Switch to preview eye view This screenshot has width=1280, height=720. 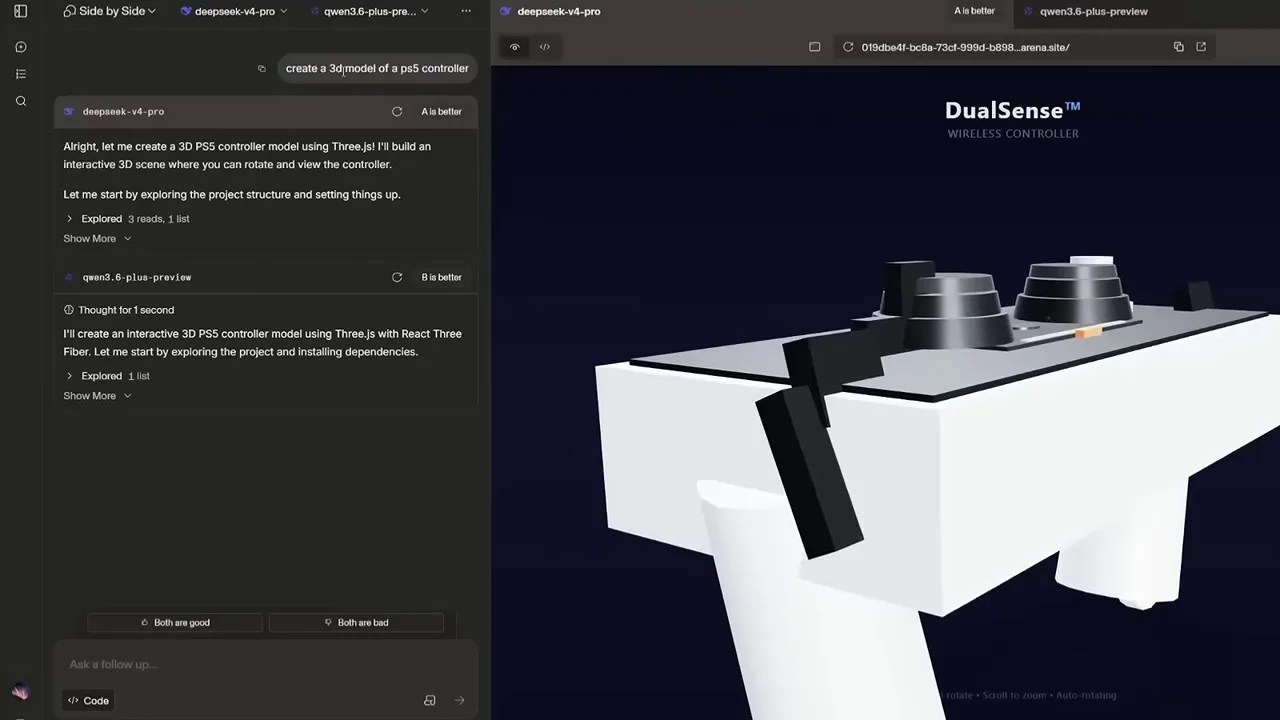pos(515,47)
